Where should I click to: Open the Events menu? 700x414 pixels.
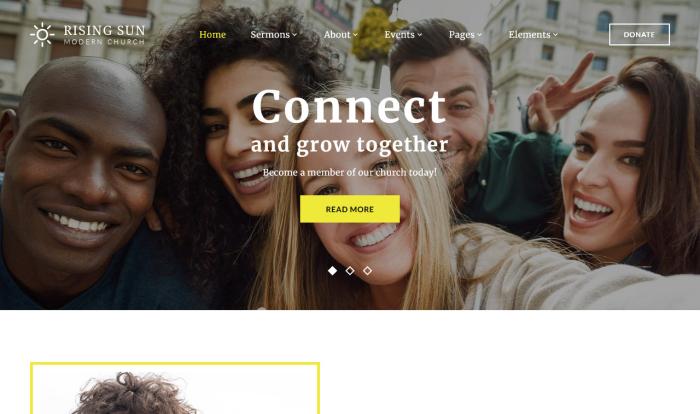[400, 34]
